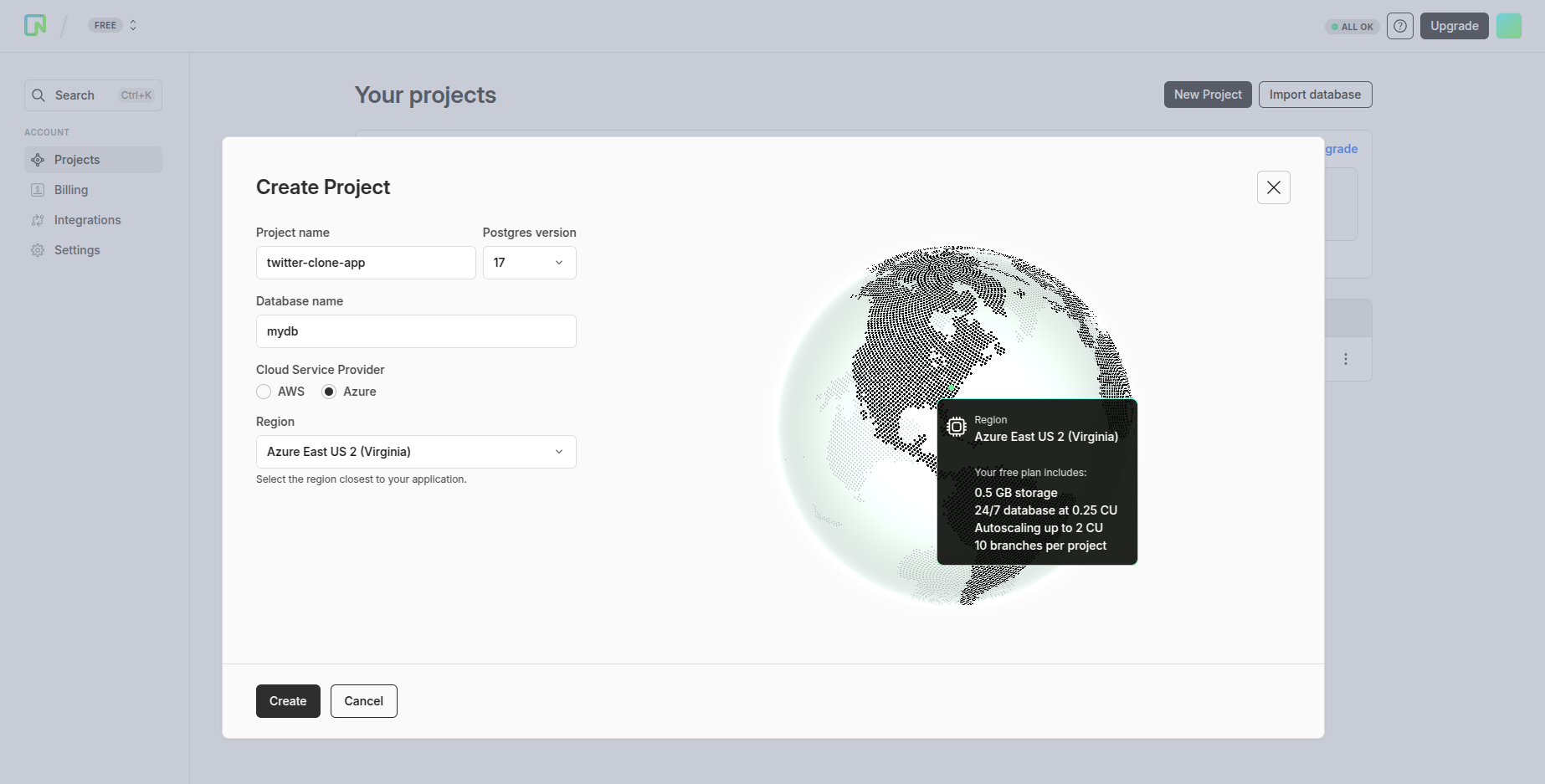Image resolution: width=1545 pixels, height=784 pixels.
Task: Open the help question mark icon
Action: coord(1399,26)
